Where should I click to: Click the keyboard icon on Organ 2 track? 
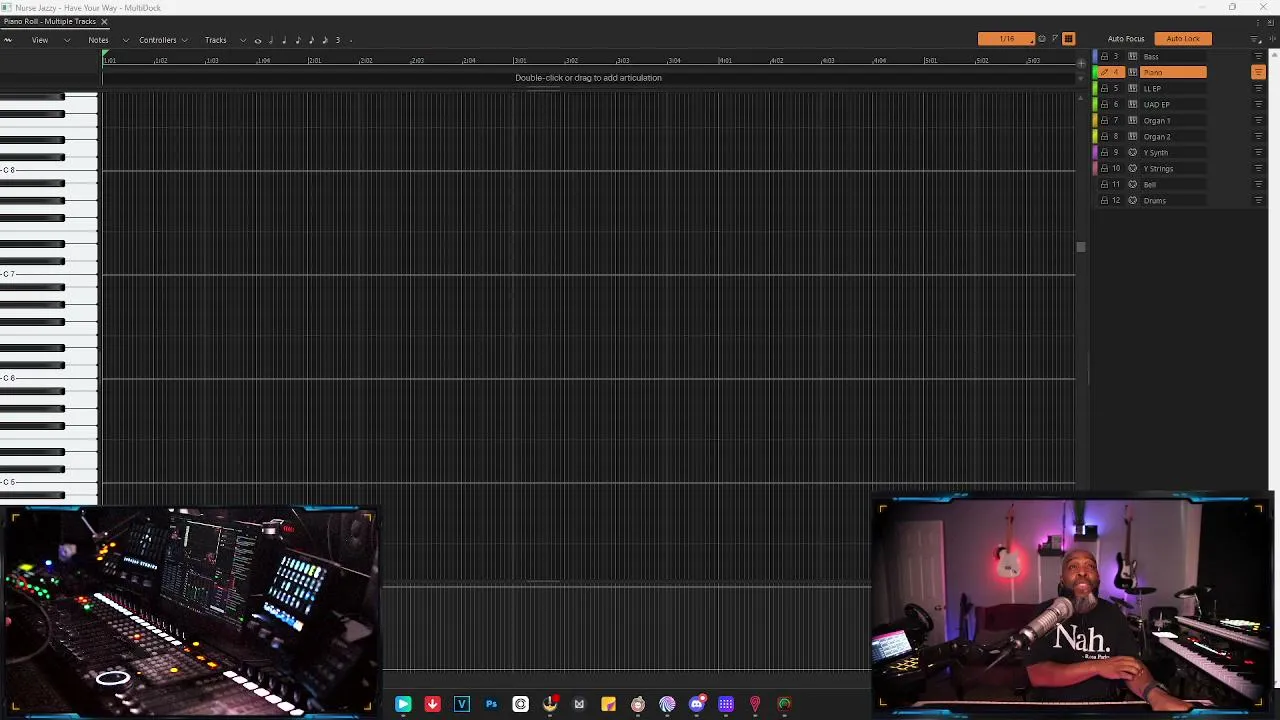pyautogui.click(x=1133, y=136)
